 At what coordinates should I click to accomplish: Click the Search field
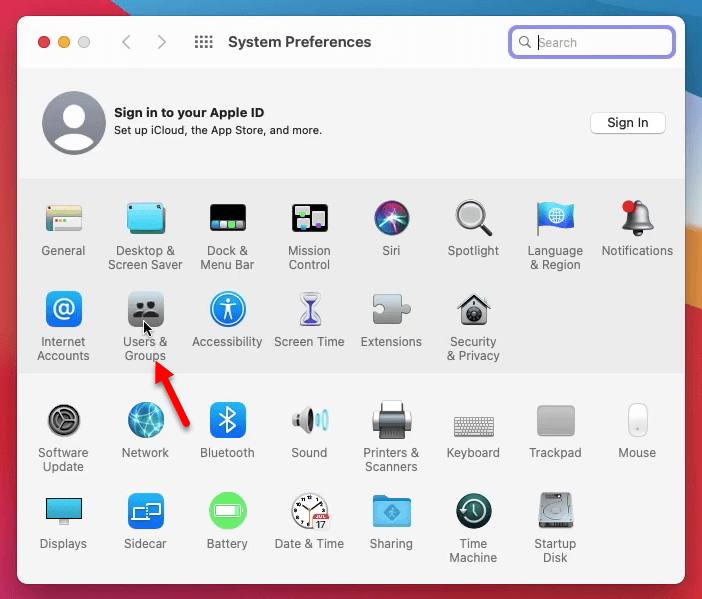pos(592,42)
